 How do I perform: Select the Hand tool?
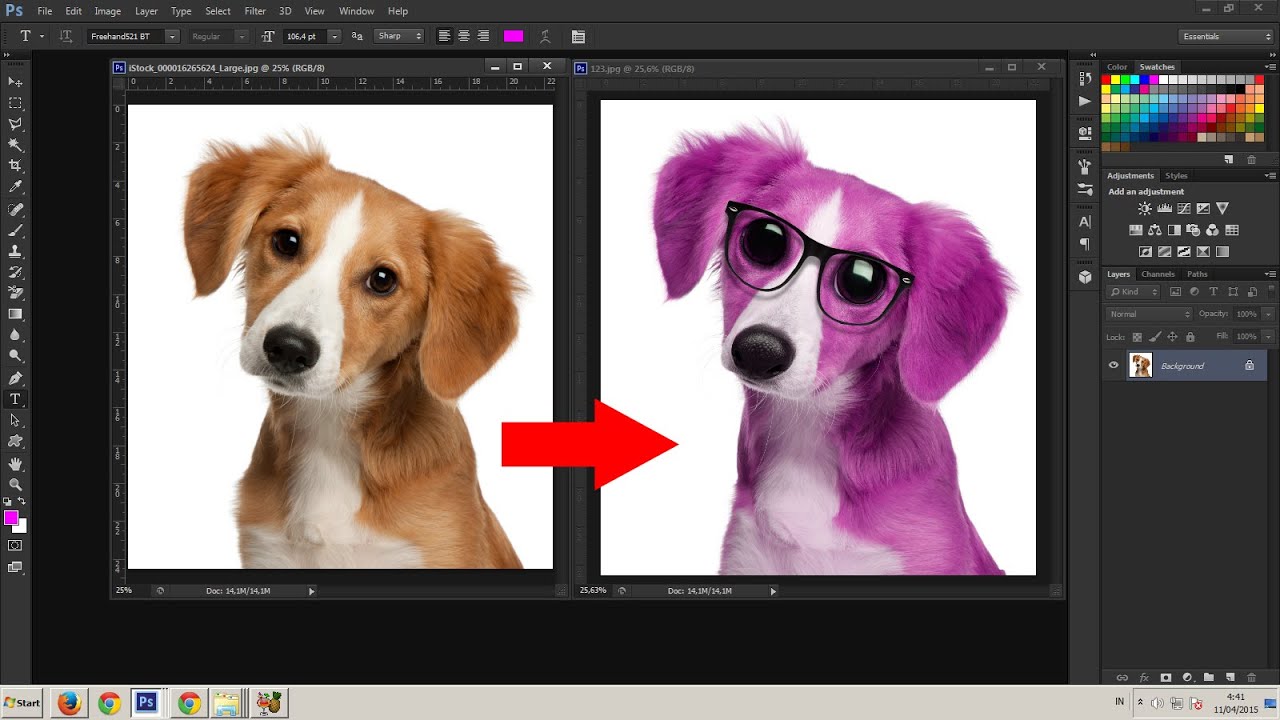pyautogui.click(x=15, y=464)
